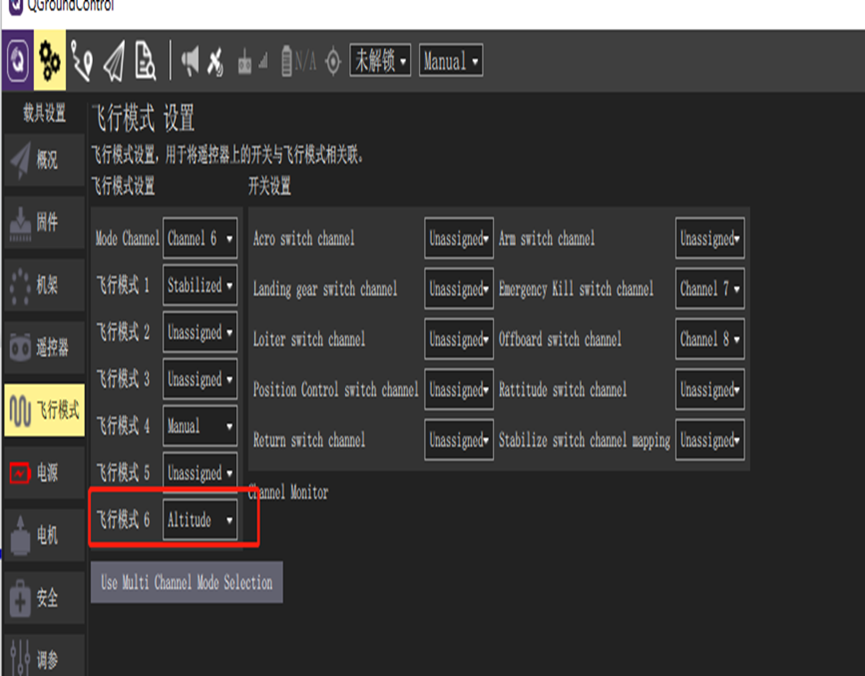Image resolution: width=865 pixels, height=676 pixels.
Task: Open the Mode Channel dropdown set to Channel 6
Action: [x=200, y=239]
